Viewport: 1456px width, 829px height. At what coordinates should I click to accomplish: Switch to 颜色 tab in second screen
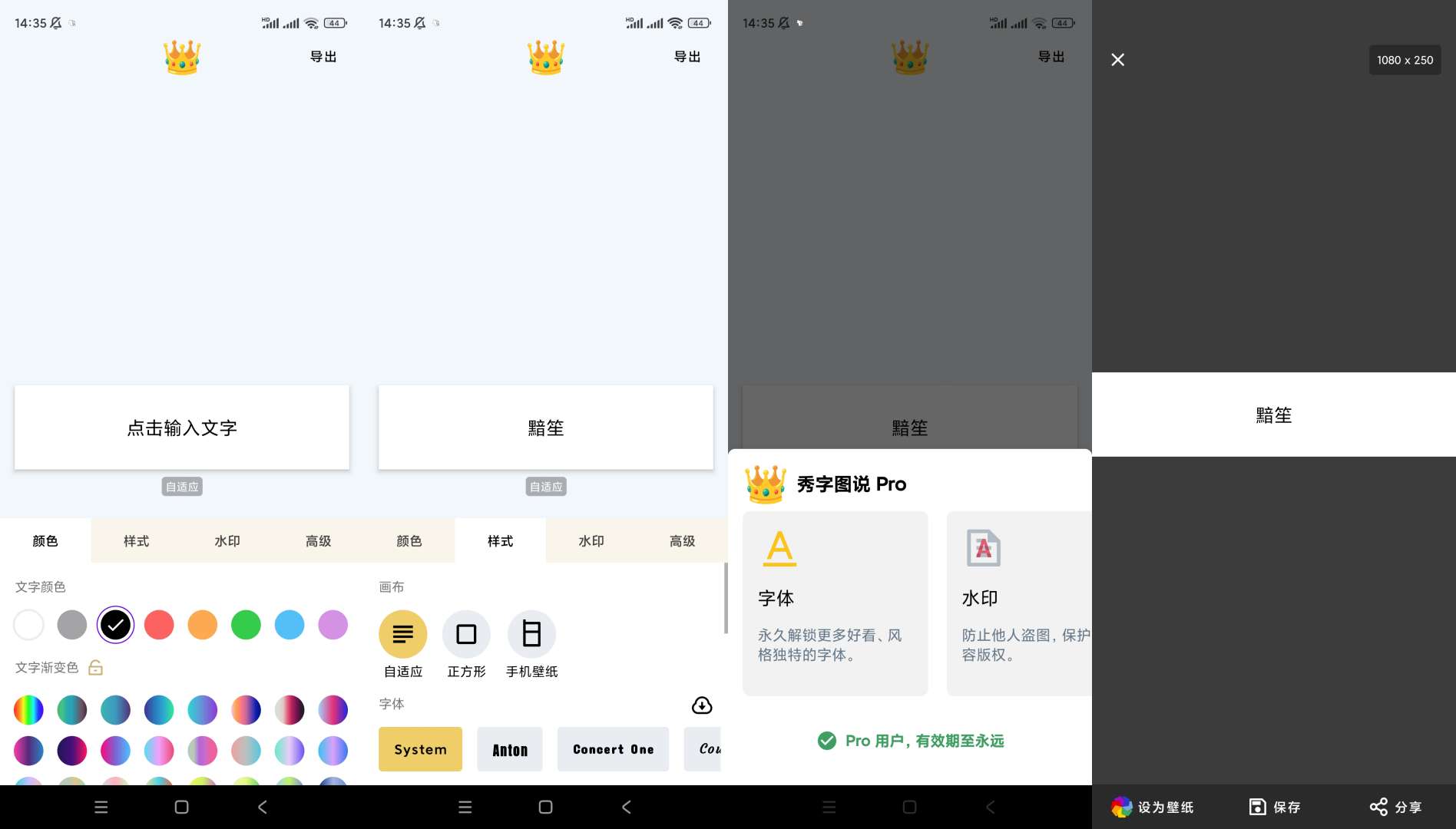click(x=409, y=541)
